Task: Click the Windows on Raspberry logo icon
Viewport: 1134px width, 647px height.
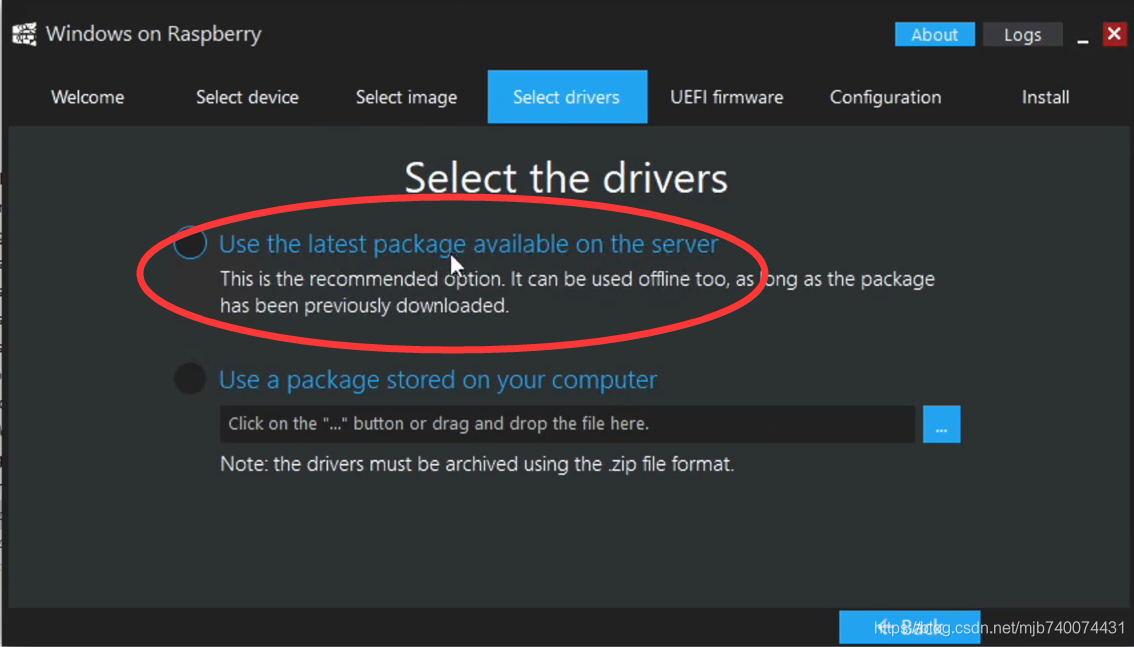Action: click(23, 34)
